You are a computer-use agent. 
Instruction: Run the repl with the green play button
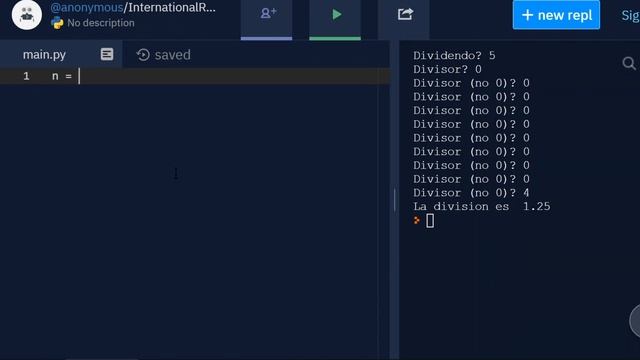(336, 15)
